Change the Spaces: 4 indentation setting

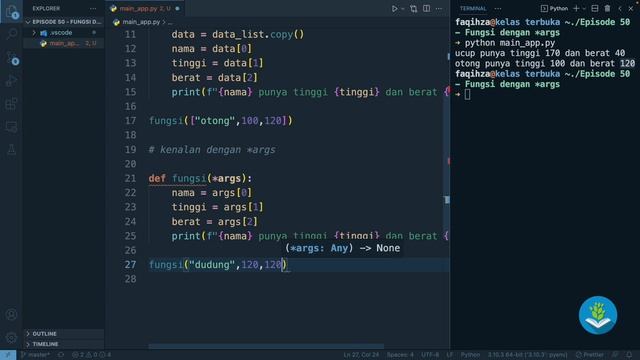click(x=400, y=355)
